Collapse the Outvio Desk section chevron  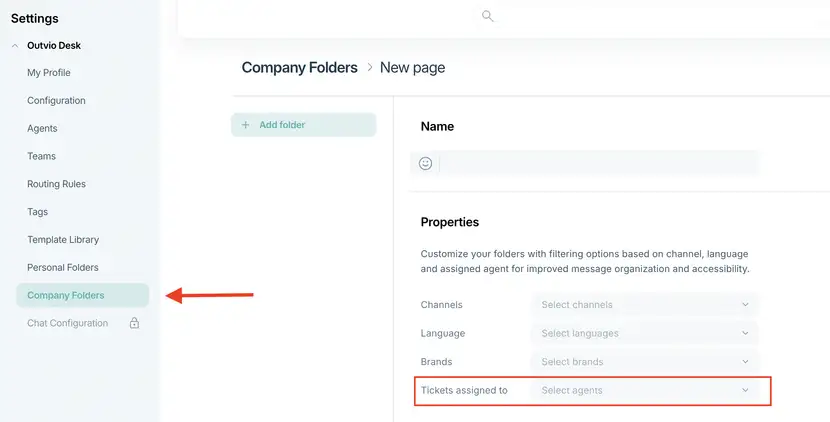coord(15,46)
